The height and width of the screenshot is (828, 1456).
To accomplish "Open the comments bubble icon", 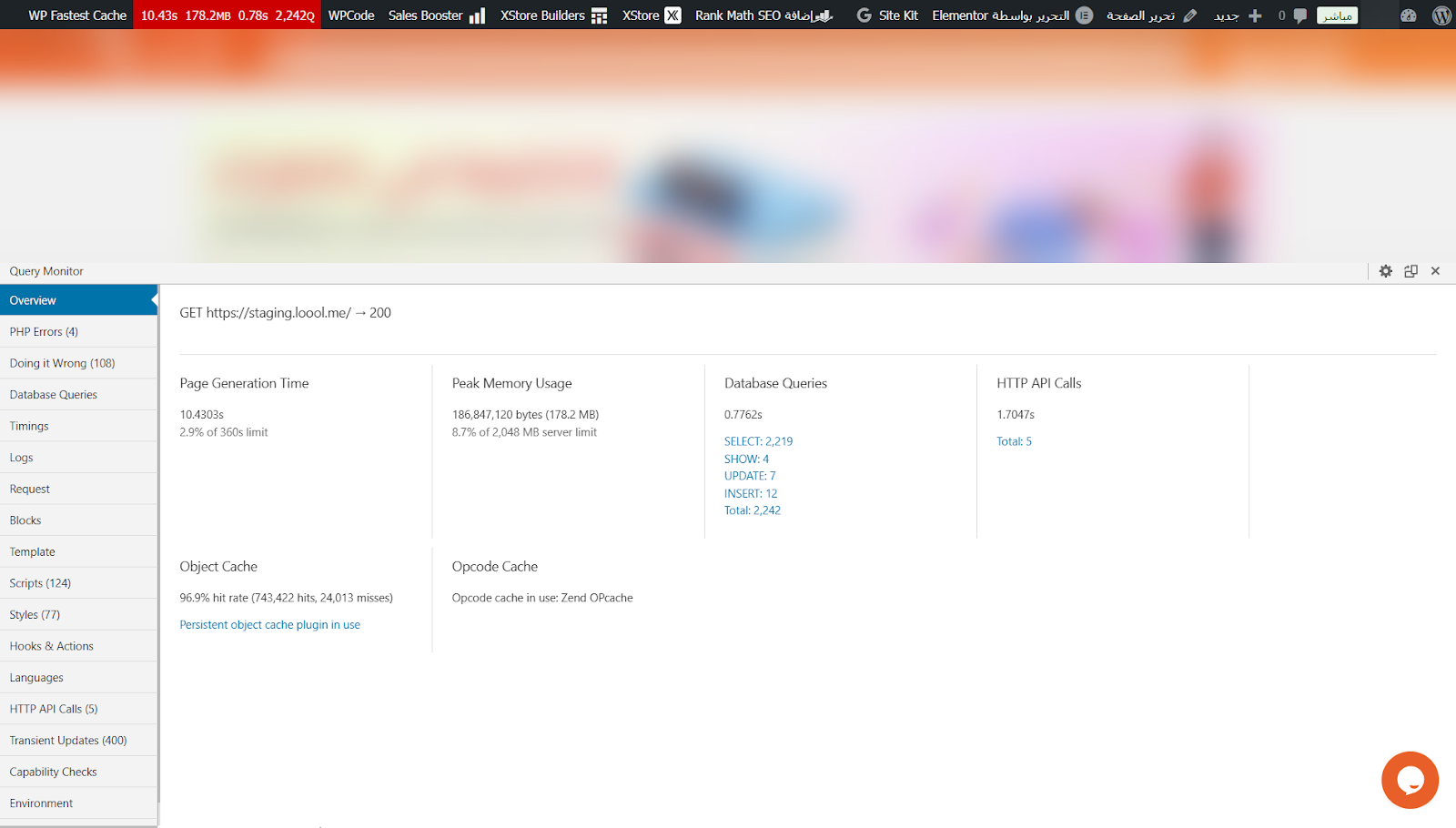I will (1299, 15).
